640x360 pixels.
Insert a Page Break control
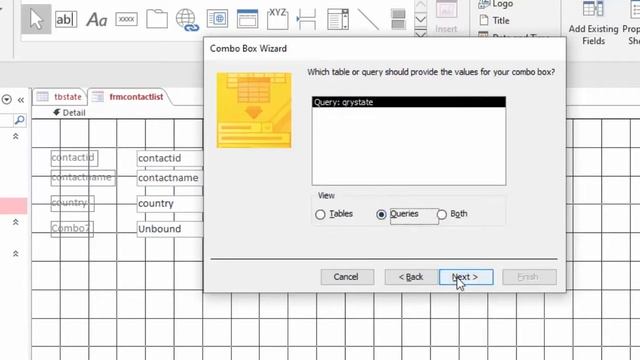[307, 19]
